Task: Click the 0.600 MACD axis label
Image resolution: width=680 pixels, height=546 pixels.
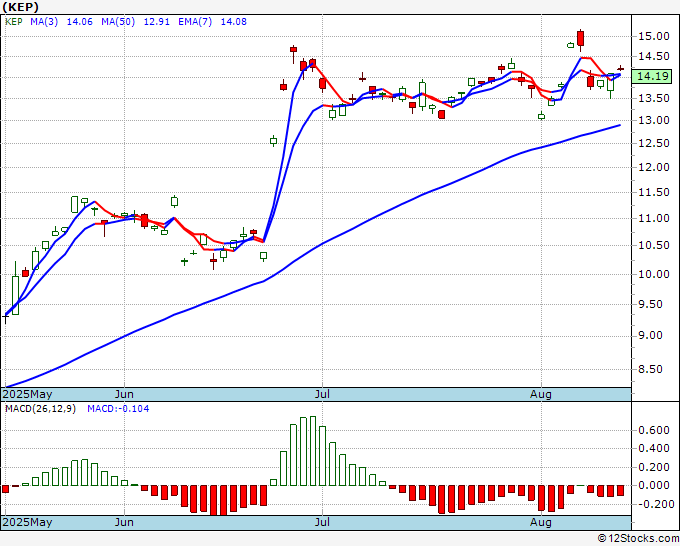Action: 654,430
